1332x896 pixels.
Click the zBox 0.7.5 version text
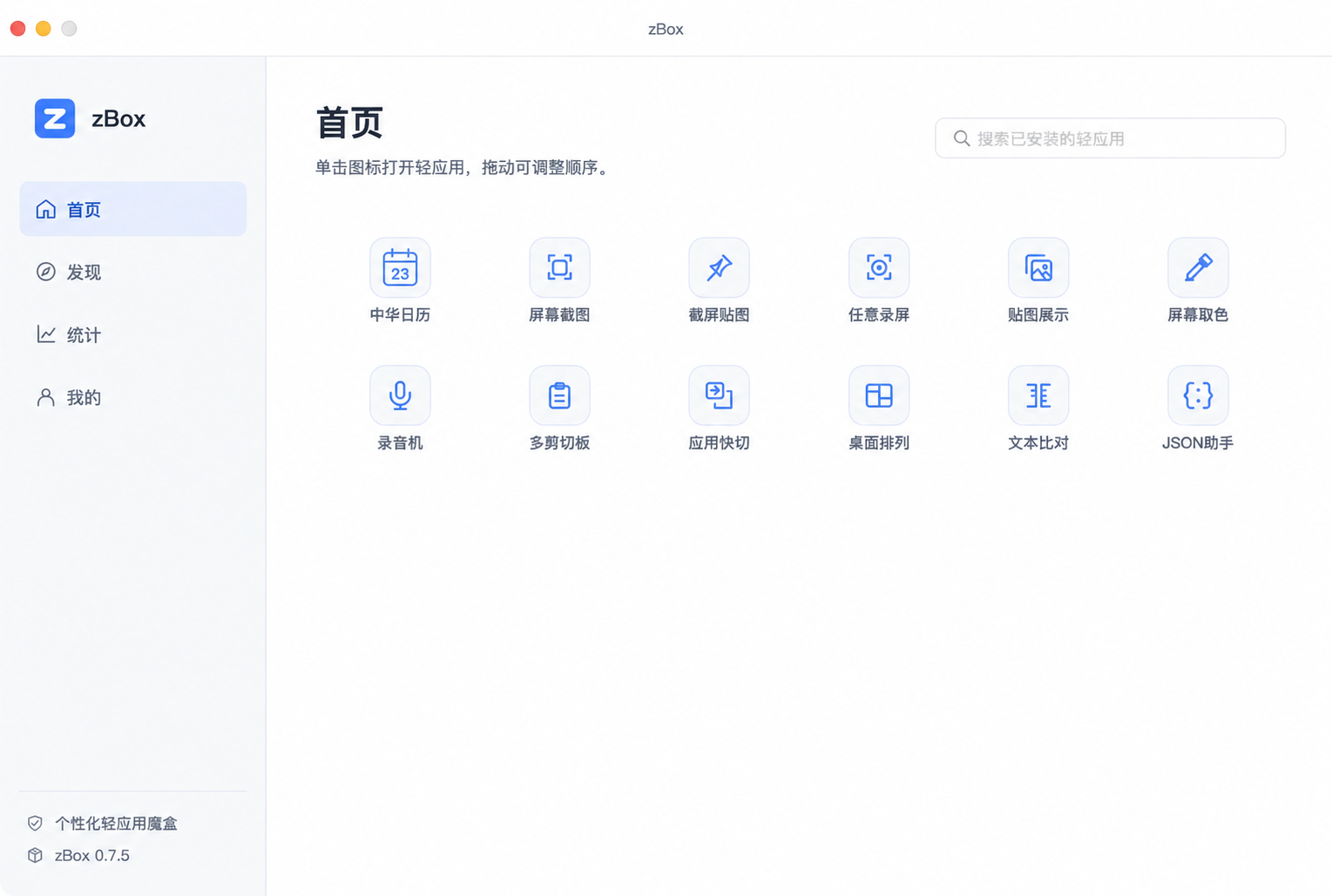pos(92,855)
